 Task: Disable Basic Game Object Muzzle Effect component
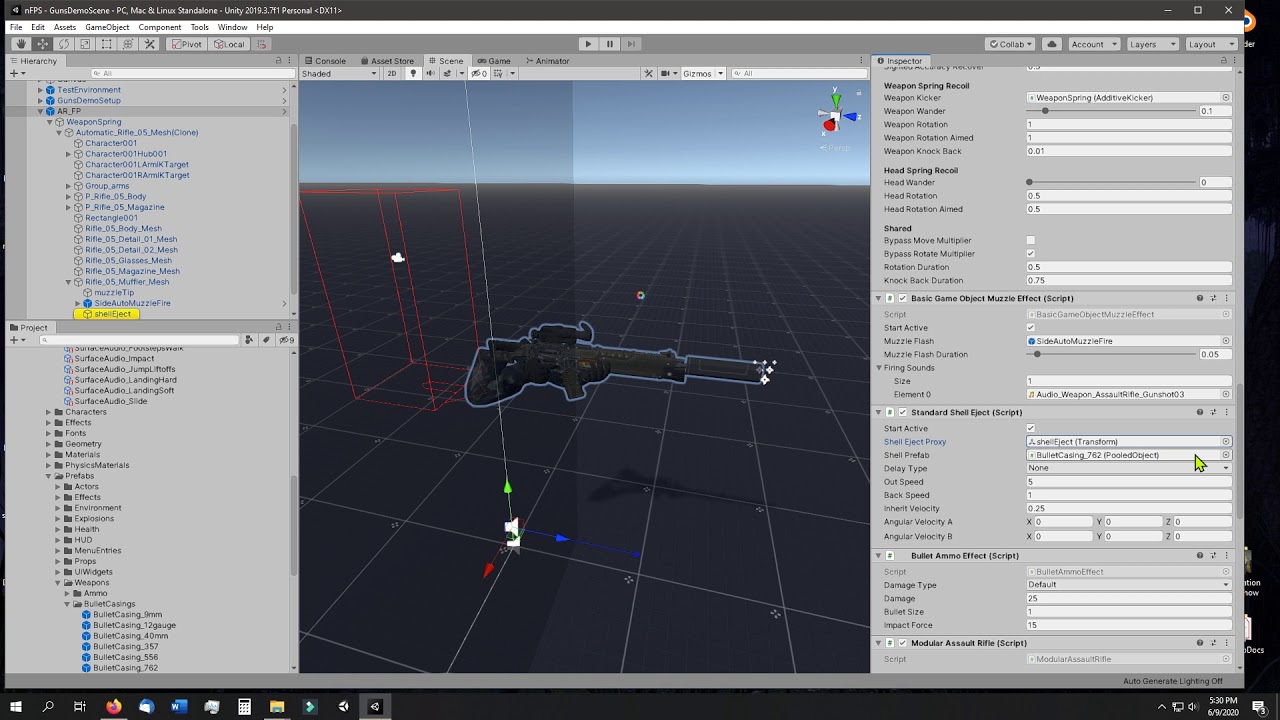(x=903, y=298)
